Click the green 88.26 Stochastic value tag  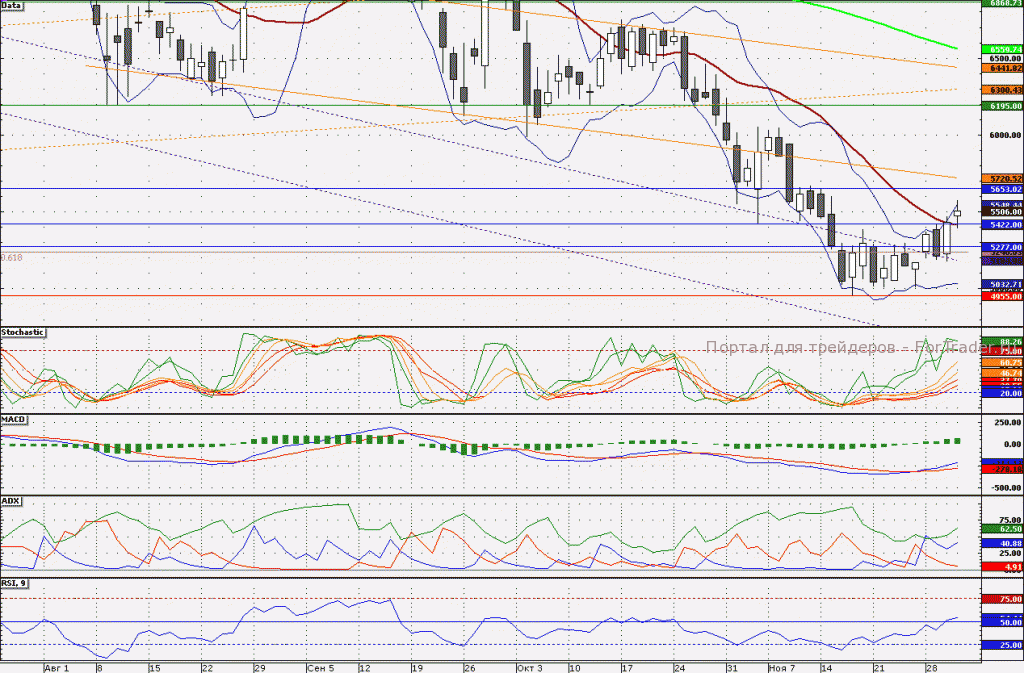pos(1002,341)
